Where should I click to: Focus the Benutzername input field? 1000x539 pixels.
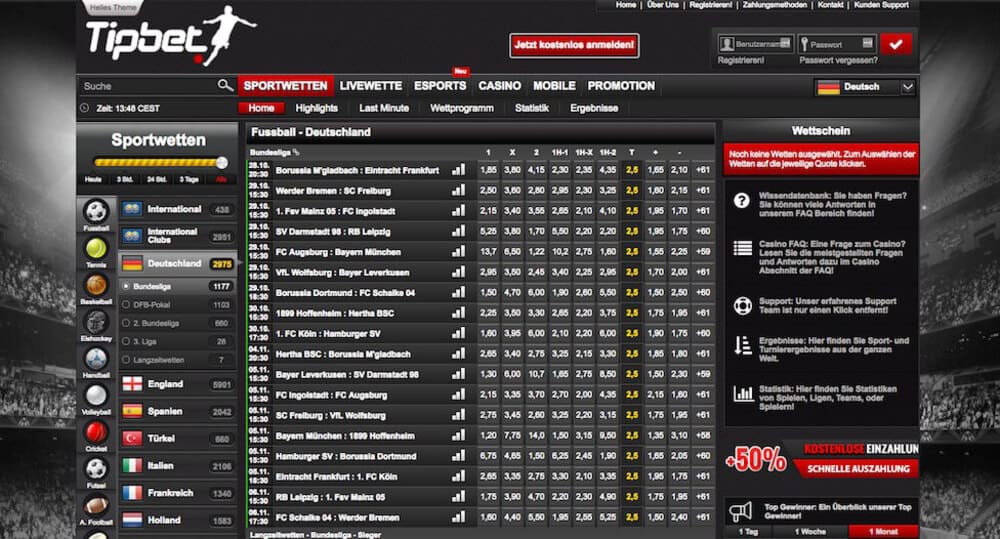coord(756,44)
